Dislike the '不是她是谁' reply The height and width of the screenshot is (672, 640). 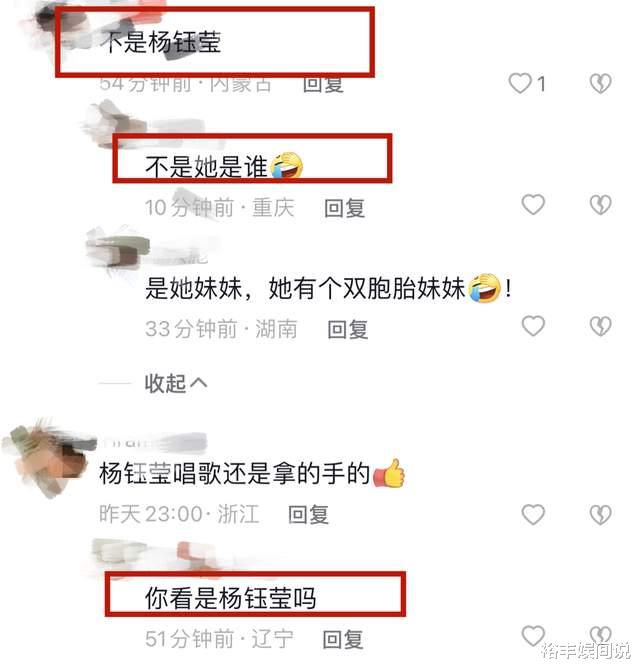tap(600, 204)
